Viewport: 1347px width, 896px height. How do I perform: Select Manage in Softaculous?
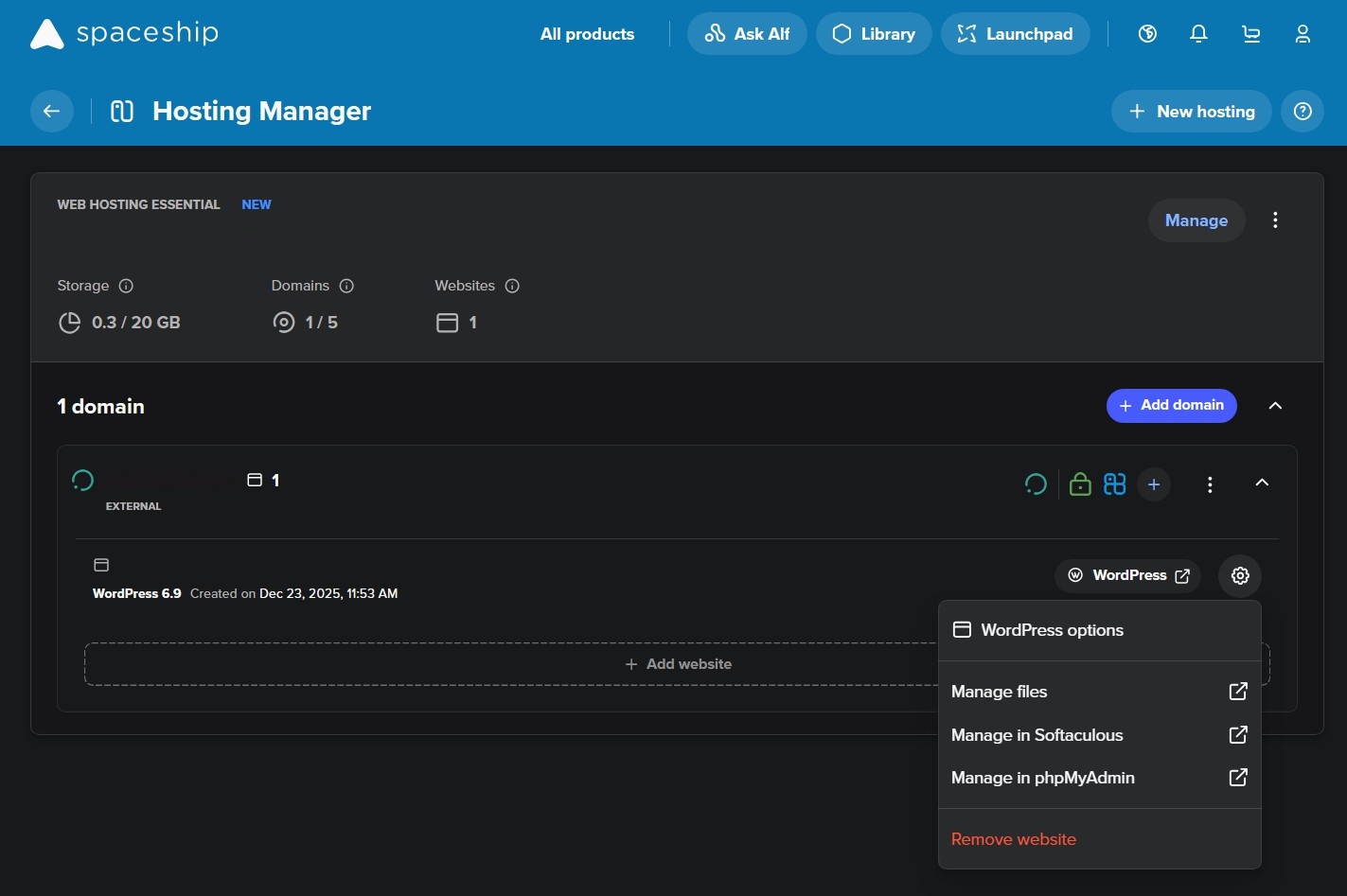tap(1037, 734)
